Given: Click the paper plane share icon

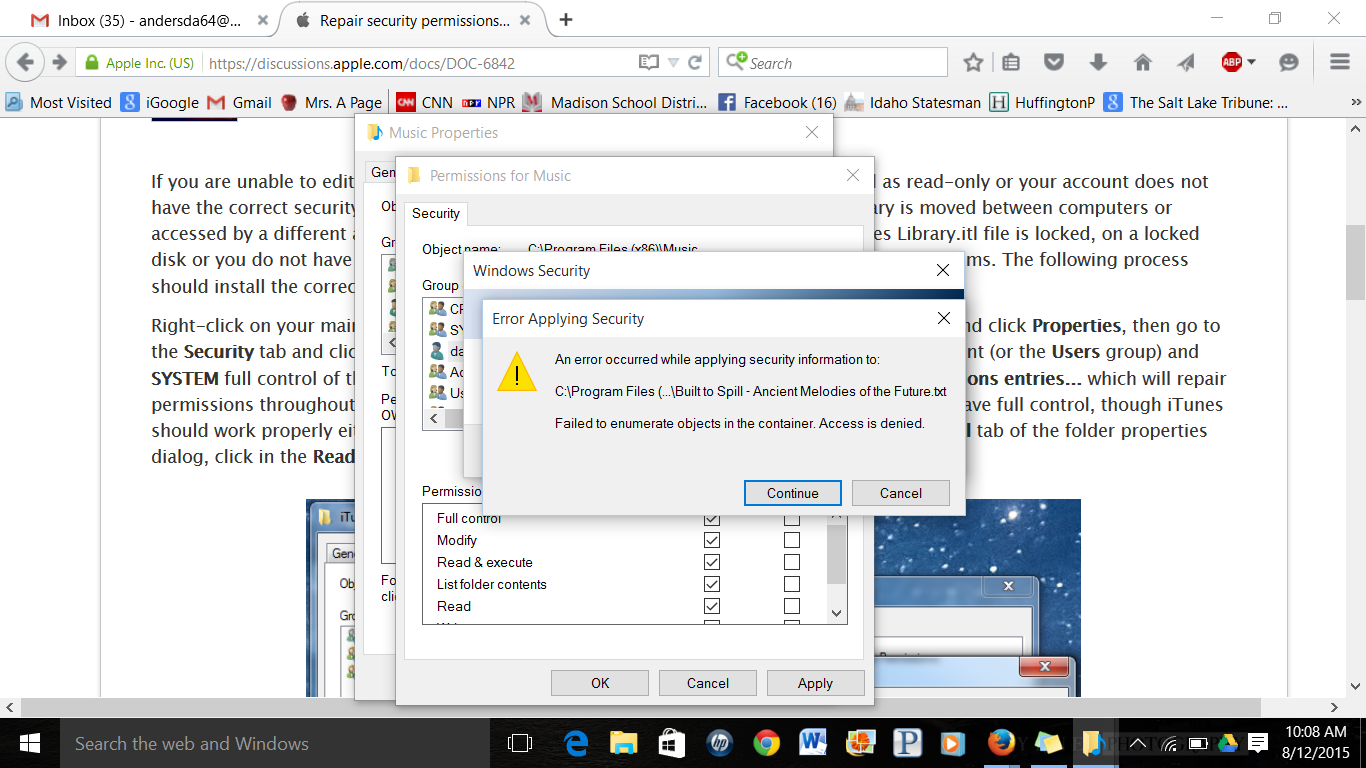Looking at the screenshot, I should point(1186,62).
